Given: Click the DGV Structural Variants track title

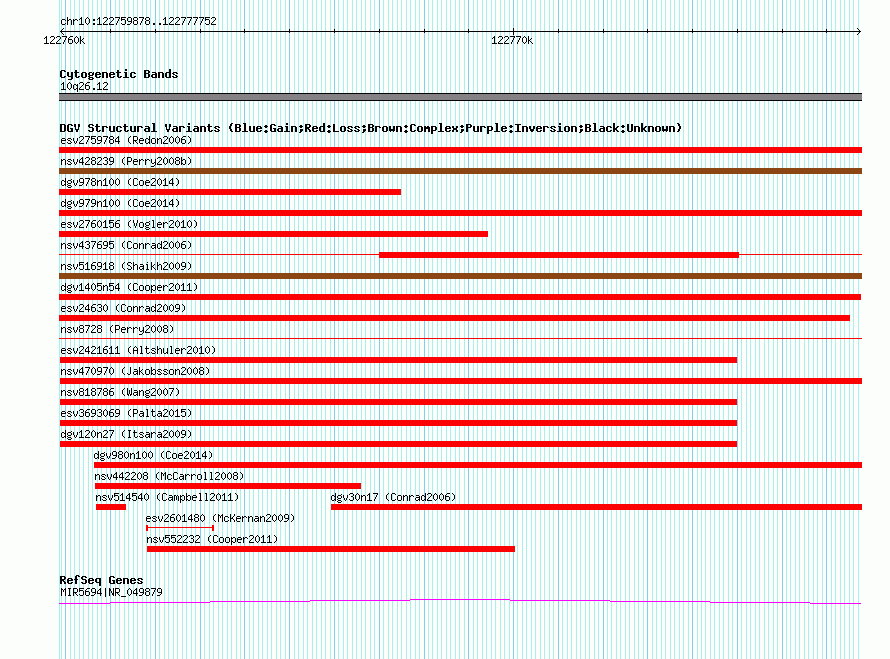Looking at the screenshot, I should [371, 128].
